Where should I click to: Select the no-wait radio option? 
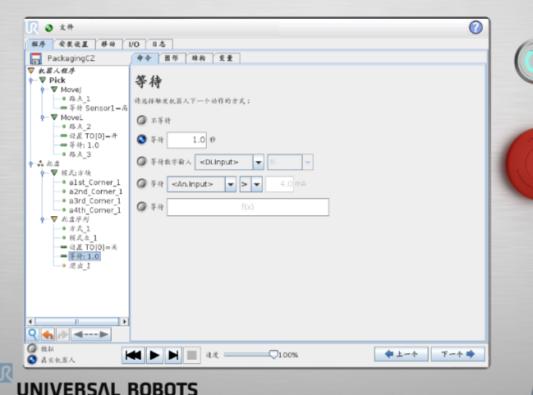(x=141, y=120)
